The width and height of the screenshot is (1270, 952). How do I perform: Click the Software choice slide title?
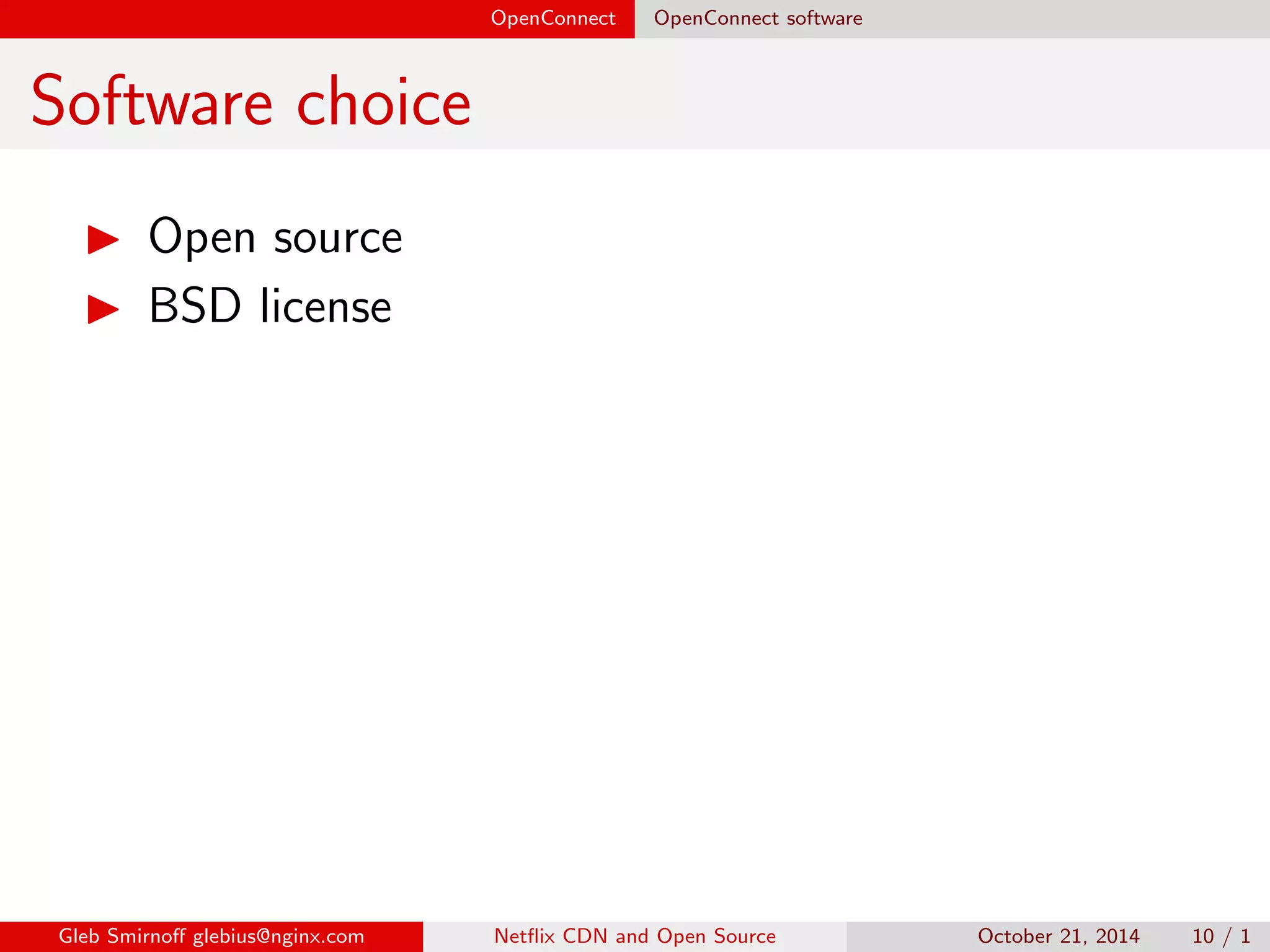click(x=251, y=101)
